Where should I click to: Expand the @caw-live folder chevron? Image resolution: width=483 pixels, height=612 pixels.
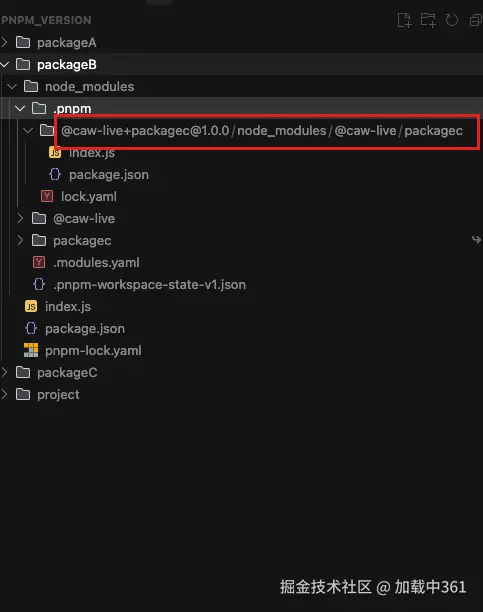pos(20,218)
